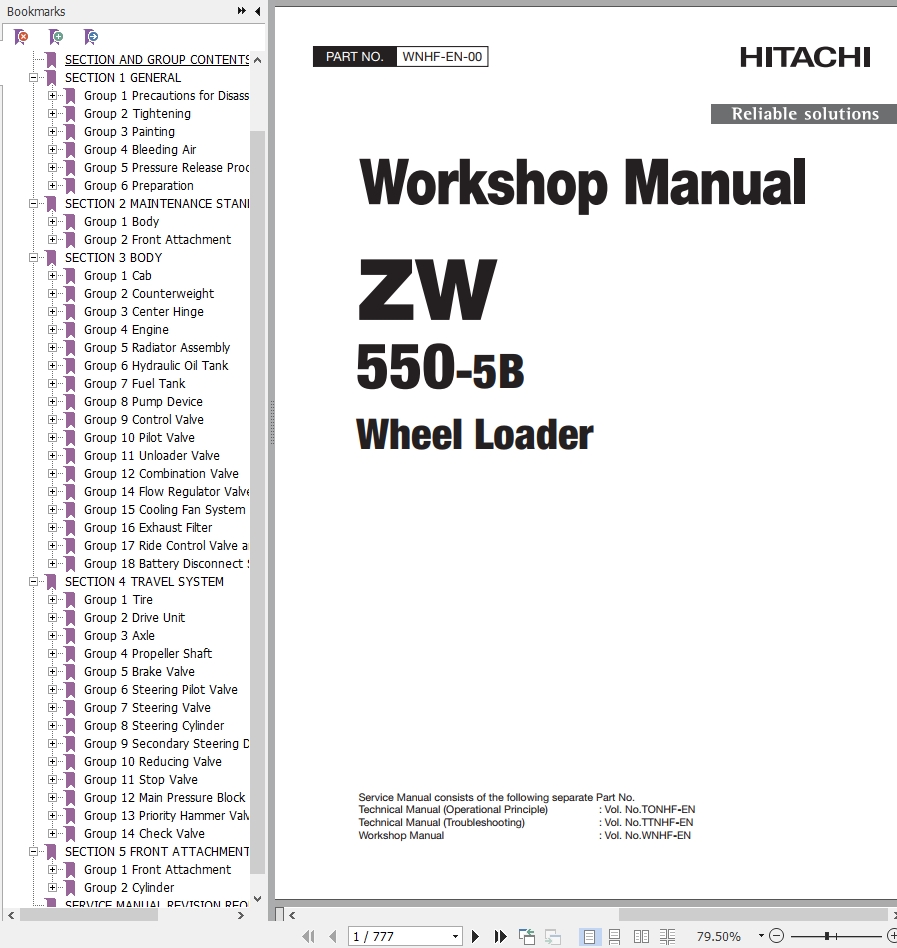
Task: Open Group 2 Counterweight bookmark
Action: [x=149, y=294]
